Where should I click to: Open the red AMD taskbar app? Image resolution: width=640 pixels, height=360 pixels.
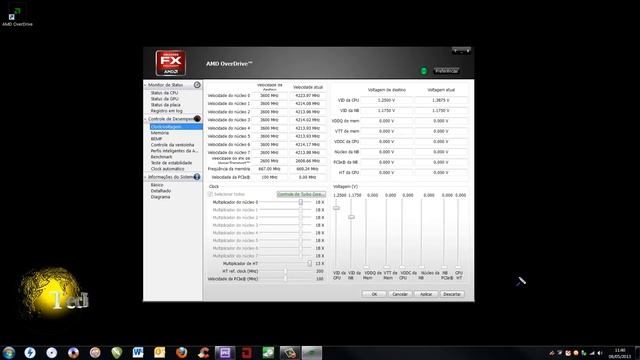(x=247, y=353)
